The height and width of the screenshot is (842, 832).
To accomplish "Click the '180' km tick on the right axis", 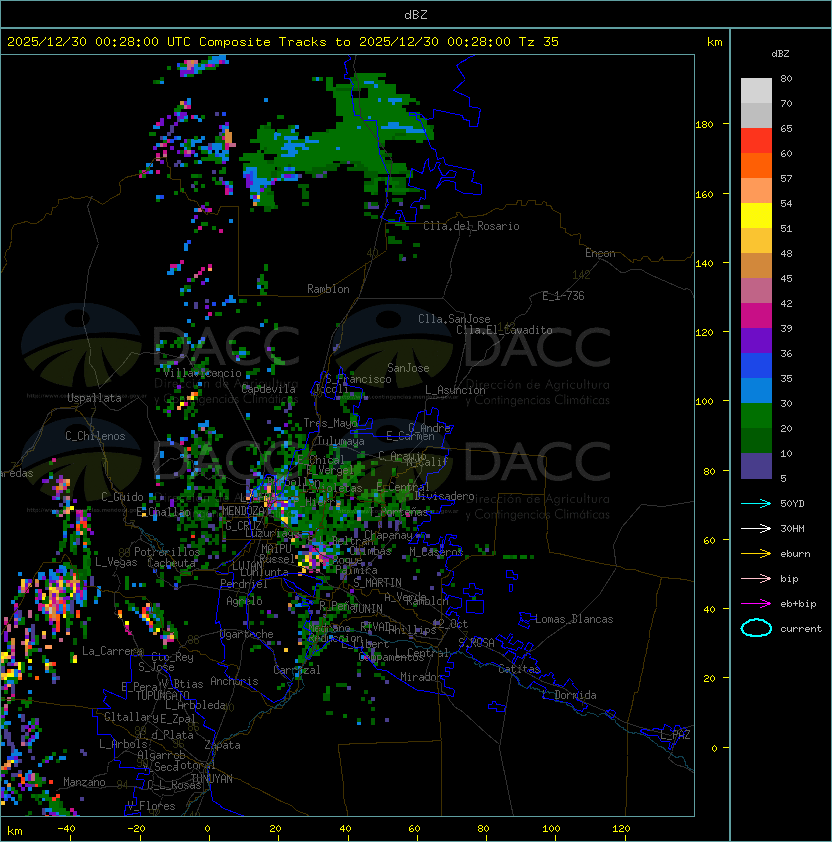I will (x=704, y=125).
